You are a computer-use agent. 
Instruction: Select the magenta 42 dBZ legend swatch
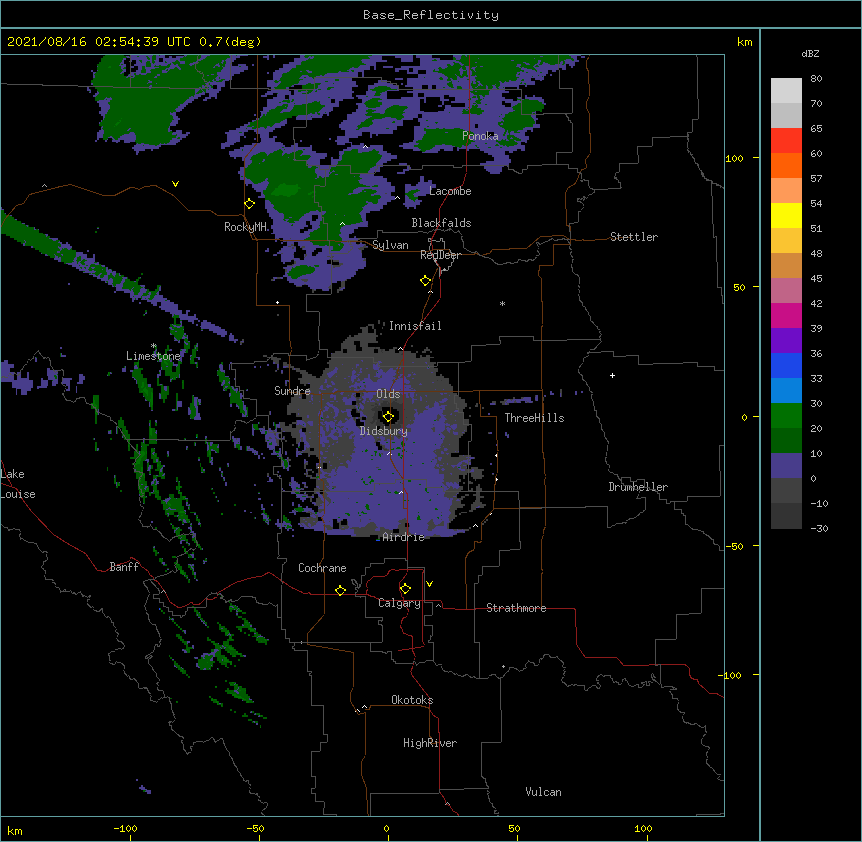click(786, 315)
